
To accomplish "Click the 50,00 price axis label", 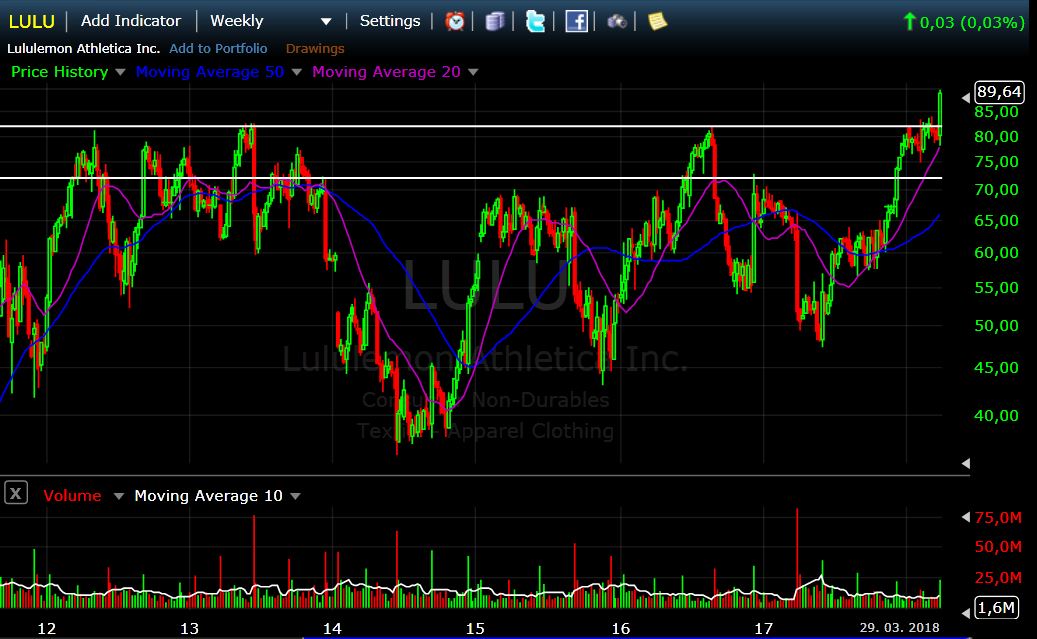I will [x=997, y=325].
